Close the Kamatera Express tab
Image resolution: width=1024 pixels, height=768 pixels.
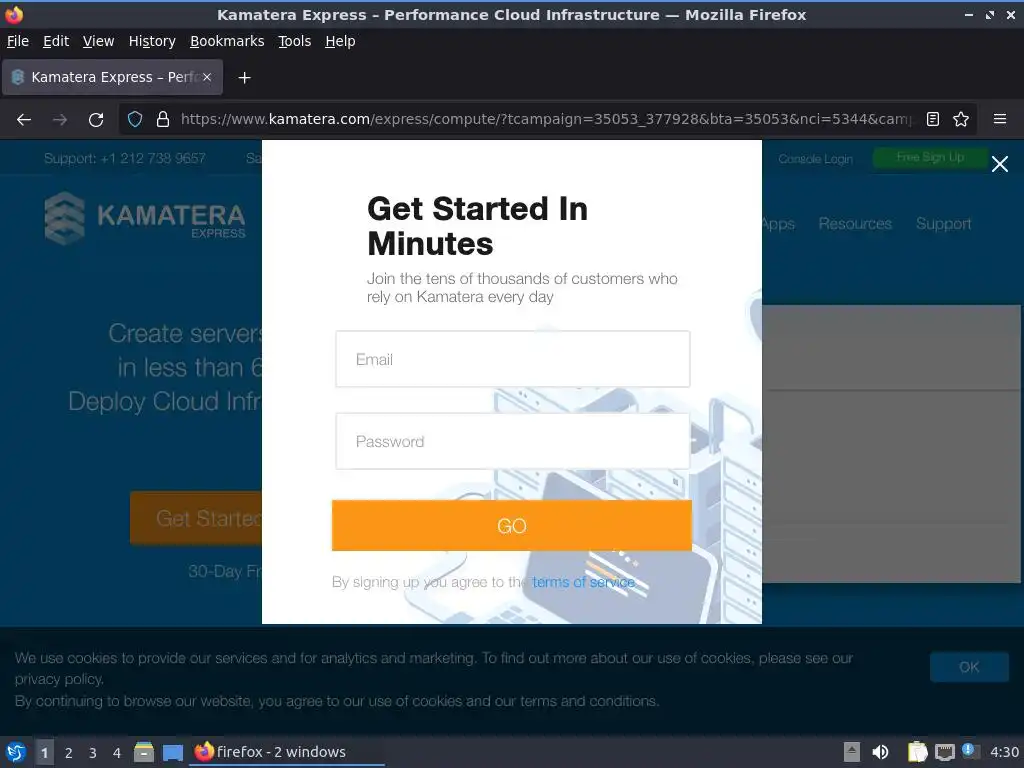[207, 77]
